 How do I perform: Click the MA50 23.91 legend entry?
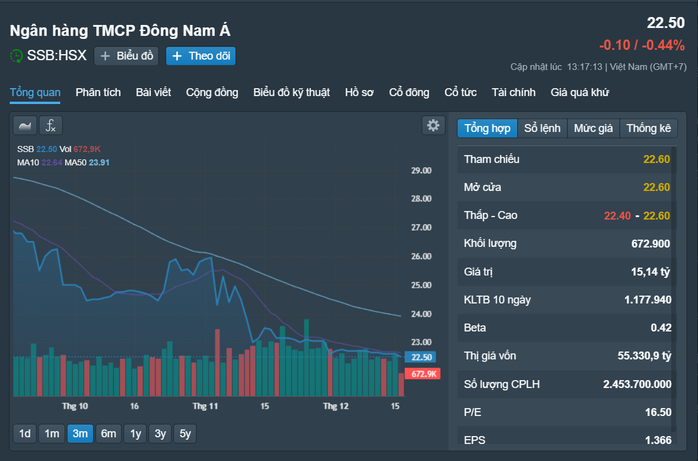pyautogui.click(x=87, y=162)
